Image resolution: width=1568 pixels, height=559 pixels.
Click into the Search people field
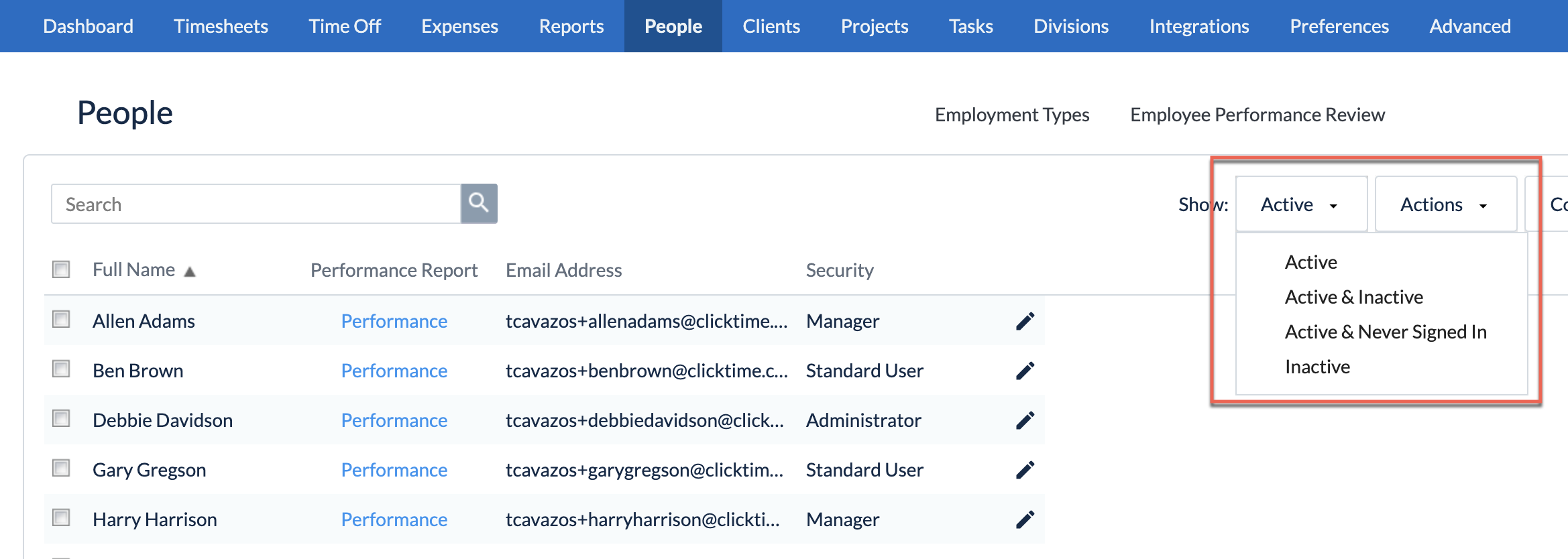tap(256, 204)
